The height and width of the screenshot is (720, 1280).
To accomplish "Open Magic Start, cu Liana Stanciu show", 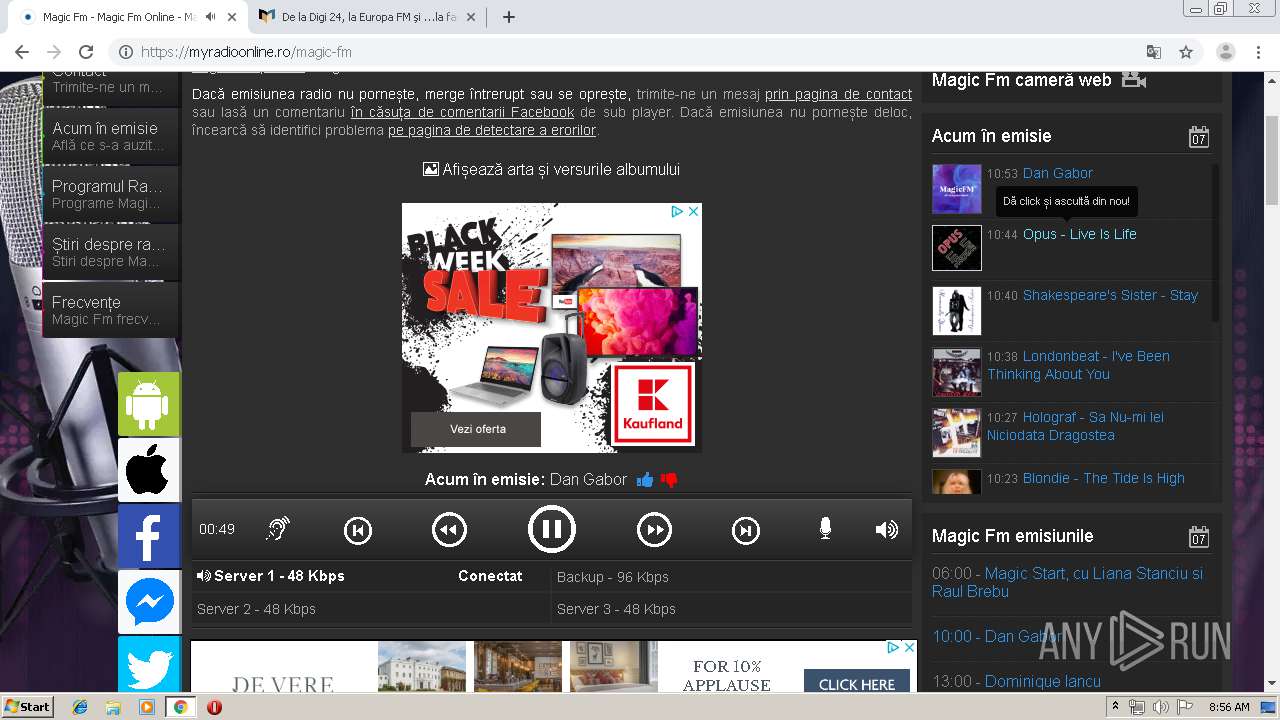I will 1068,582.
